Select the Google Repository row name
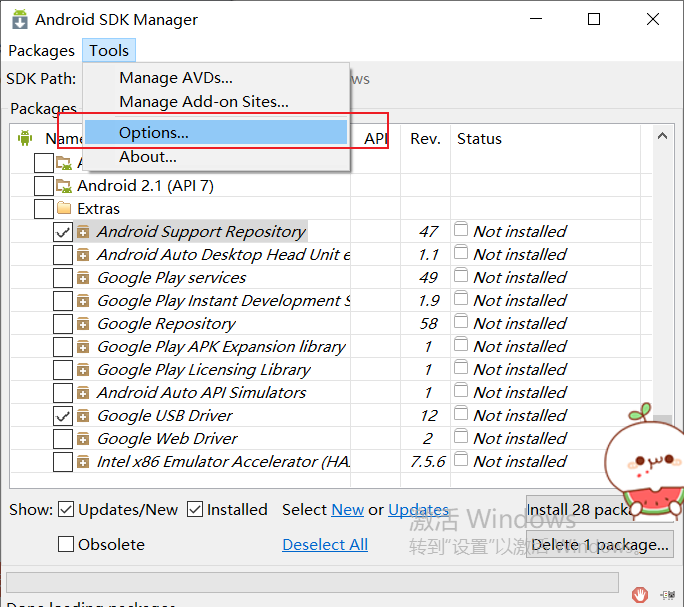The image size is (684, 607). 166,324
